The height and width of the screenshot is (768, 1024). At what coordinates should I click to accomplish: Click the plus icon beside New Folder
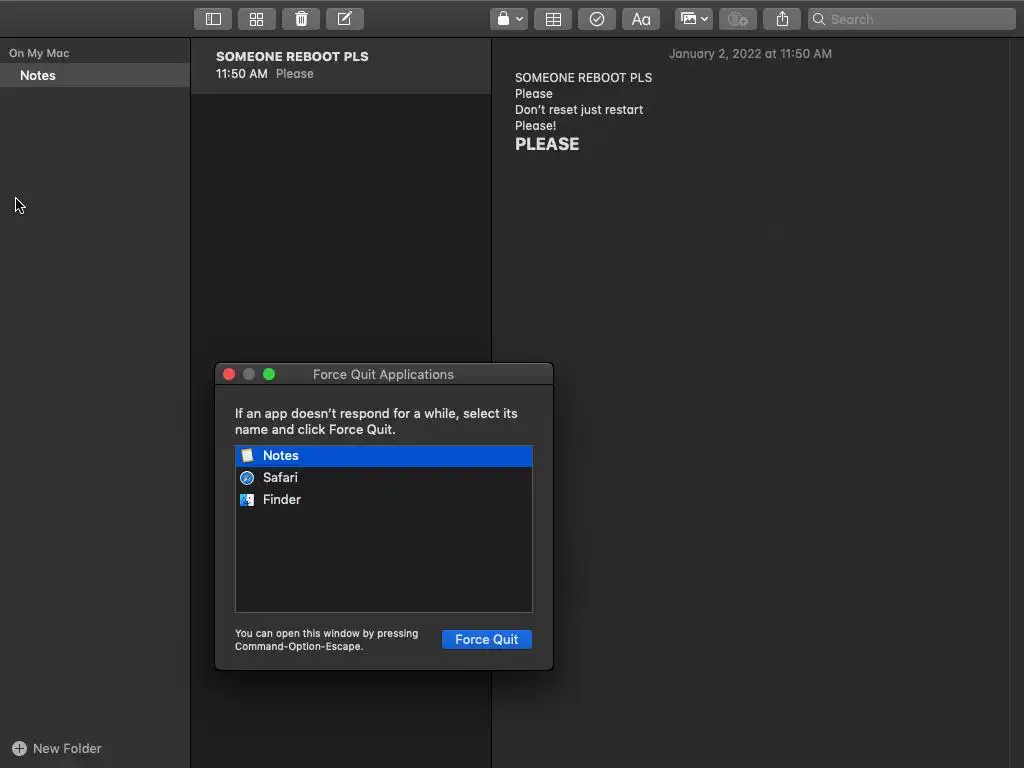pyautogui.click(x=20, y=748)
